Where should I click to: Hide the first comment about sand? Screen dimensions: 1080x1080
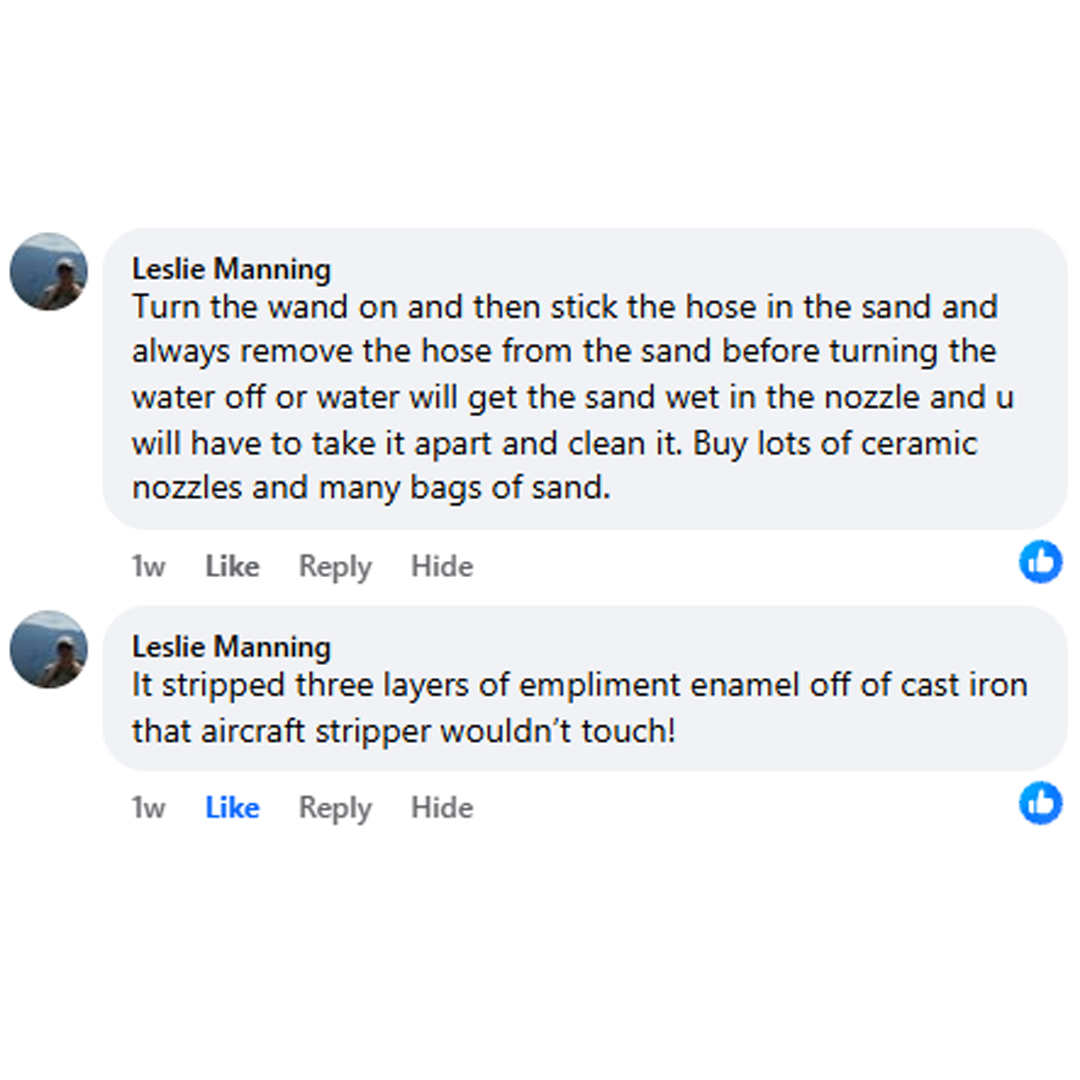click(x=442, y=566)
